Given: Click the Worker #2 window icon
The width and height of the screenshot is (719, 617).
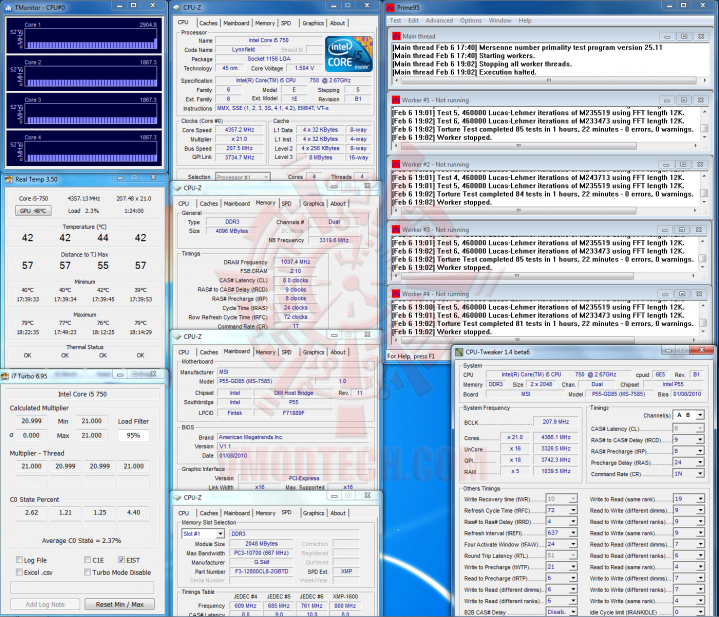Looking at the screenshot, I should 396,164.
